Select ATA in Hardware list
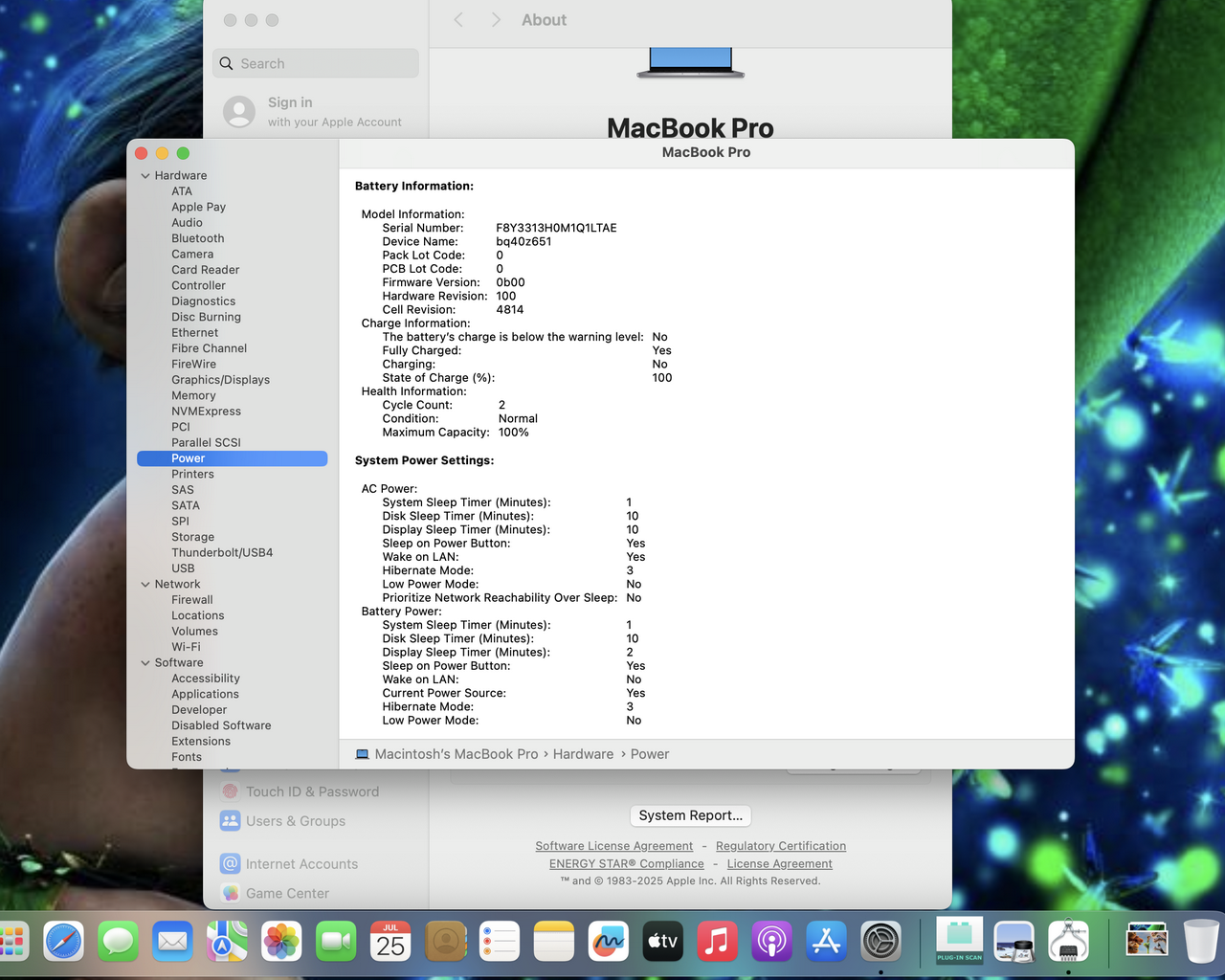The width and height of the screenshot is (1225, 980). click(182, 191)
